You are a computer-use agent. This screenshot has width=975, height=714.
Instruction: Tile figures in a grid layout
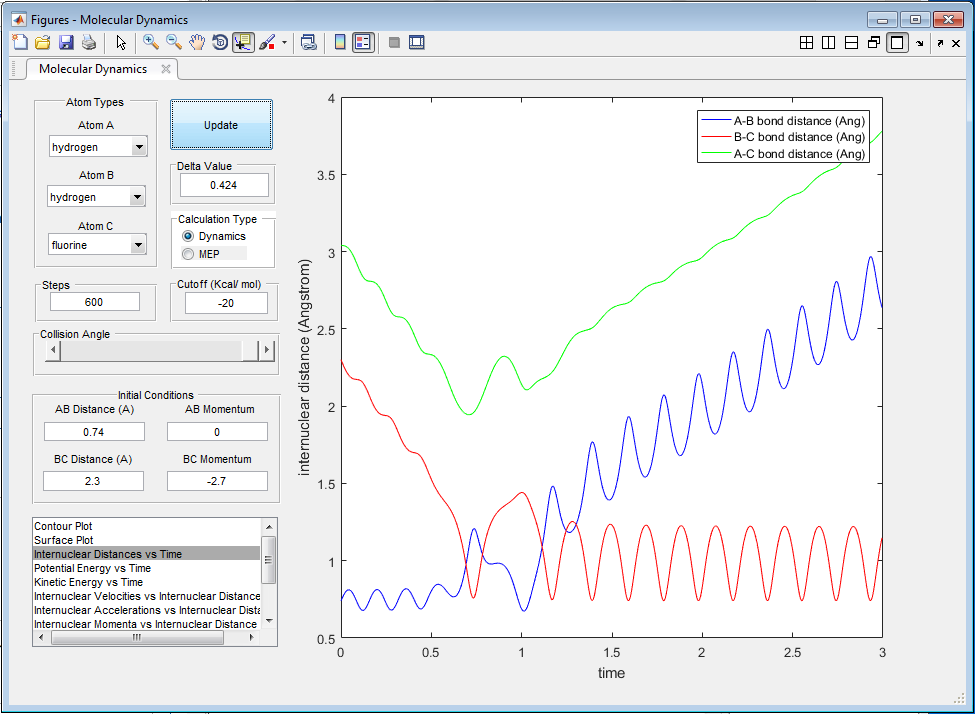[807, 42]
